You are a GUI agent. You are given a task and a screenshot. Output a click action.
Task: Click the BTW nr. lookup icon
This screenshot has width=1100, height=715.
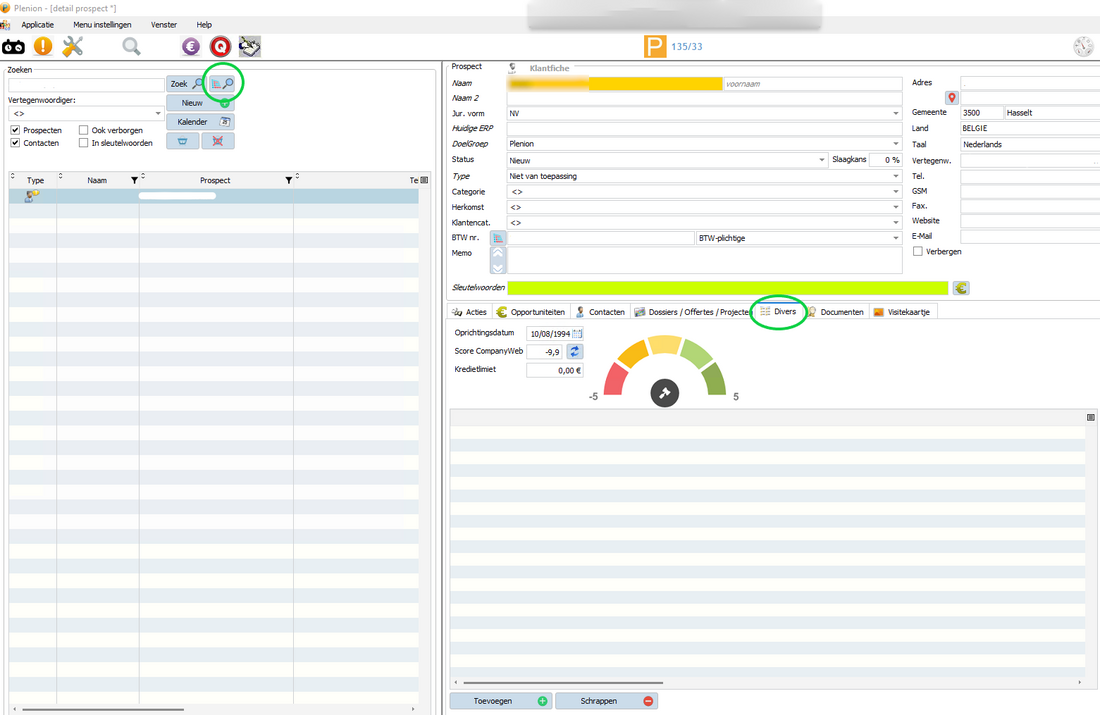point(498,238)
